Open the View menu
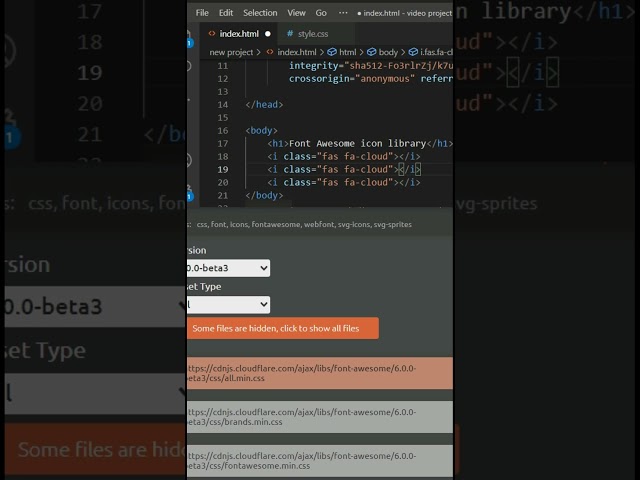 click(296, 13)
